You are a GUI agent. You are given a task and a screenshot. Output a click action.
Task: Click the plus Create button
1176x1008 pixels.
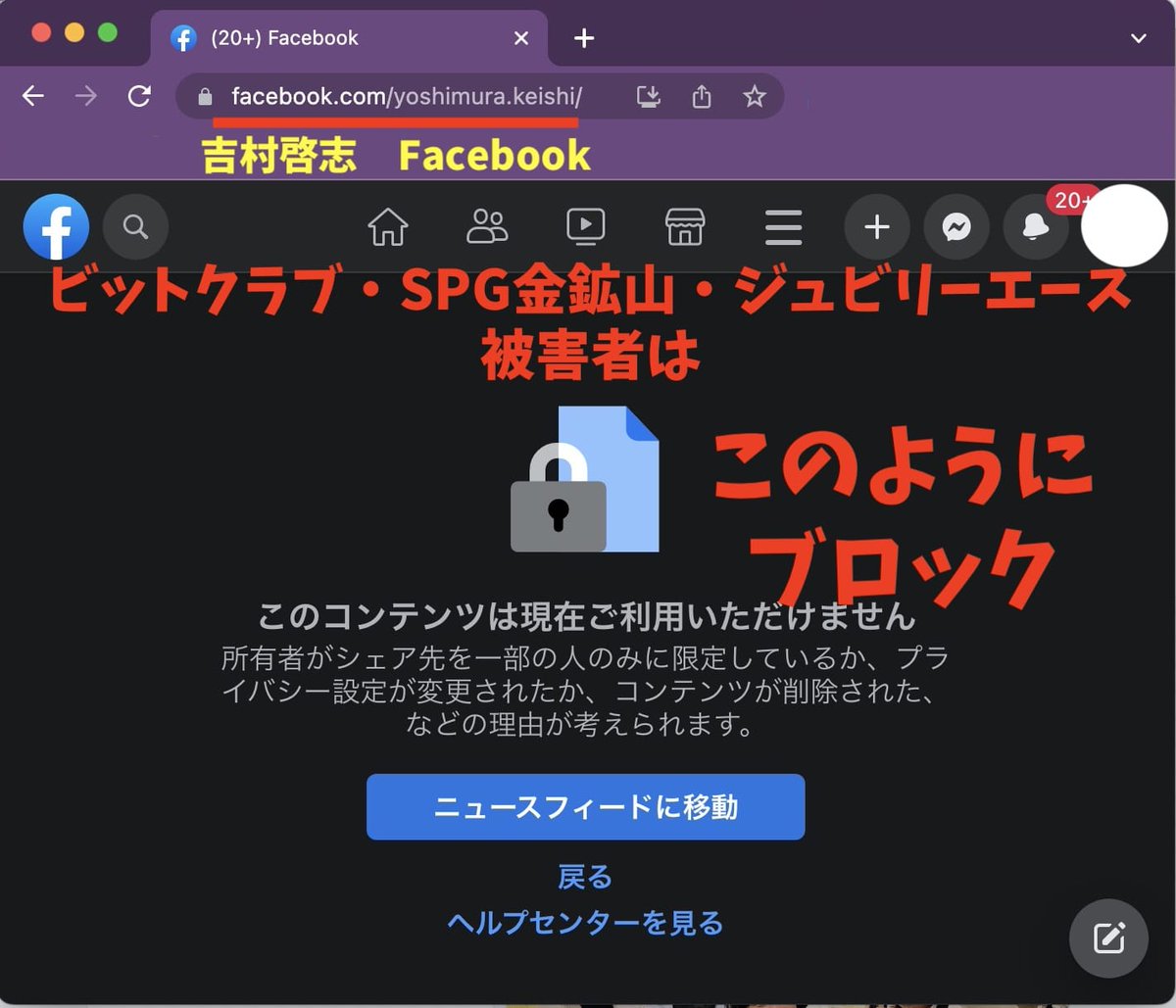click(x=877, y=227)
